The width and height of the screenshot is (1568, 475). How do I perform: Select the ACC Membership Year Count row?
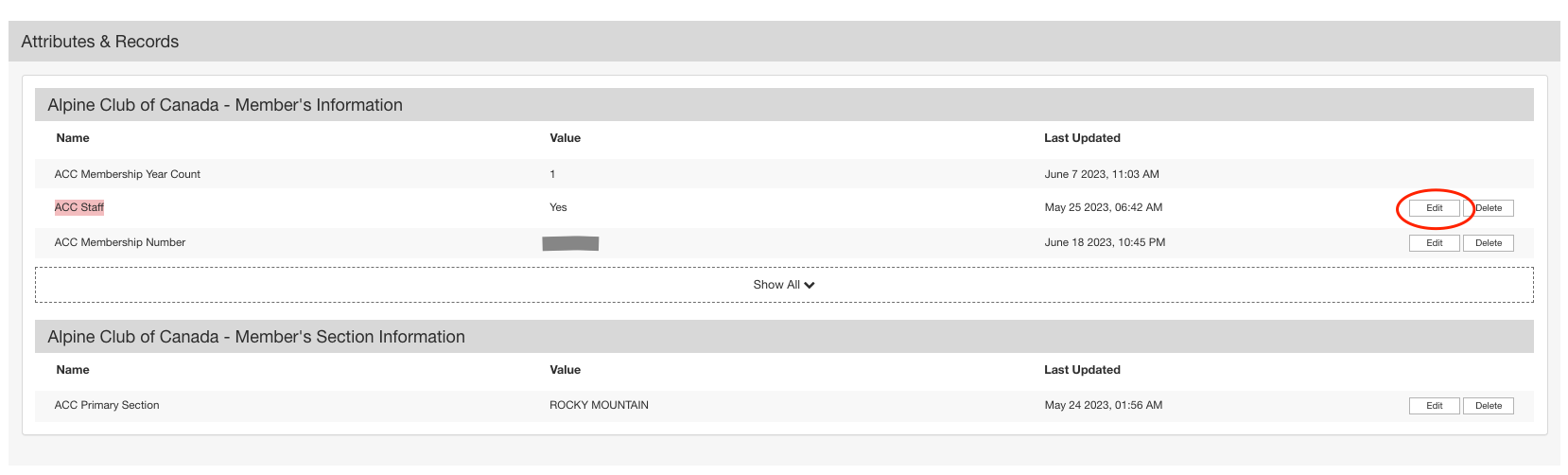coord(784,174)
